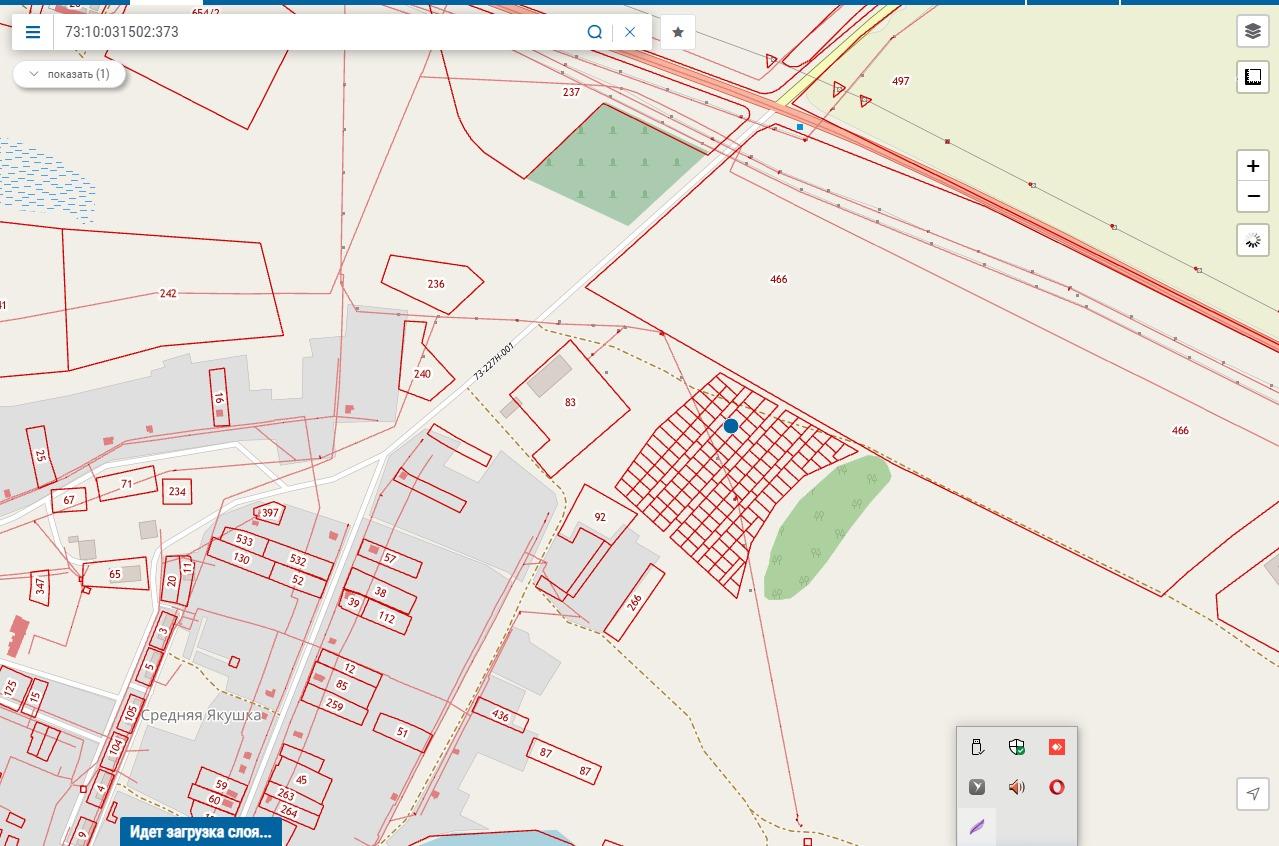Open the hamburger main menu

tap(33, 32)
